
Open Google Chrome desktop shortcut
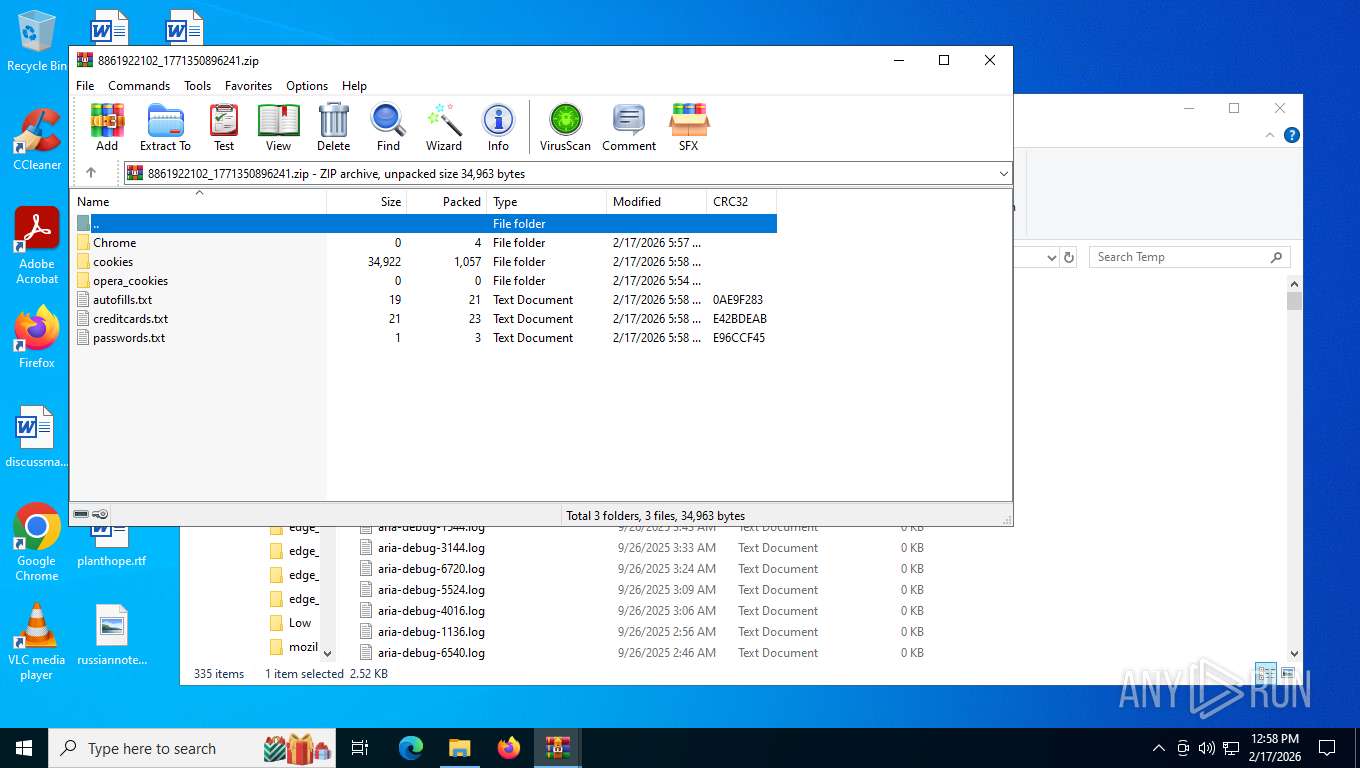[37, 542]
